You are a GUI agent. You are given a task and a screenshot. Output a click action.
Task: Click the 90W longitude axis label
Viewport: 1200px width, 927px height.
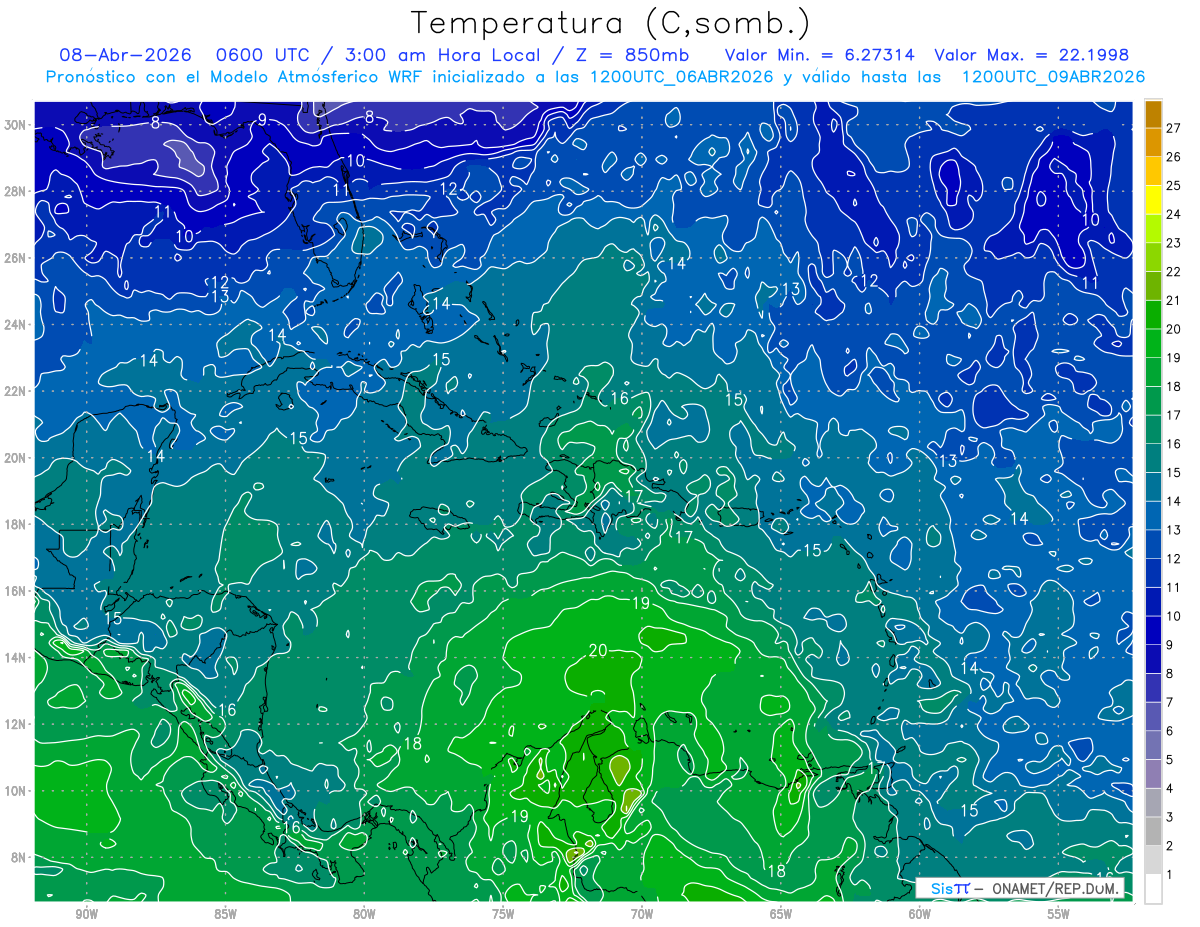86,914
